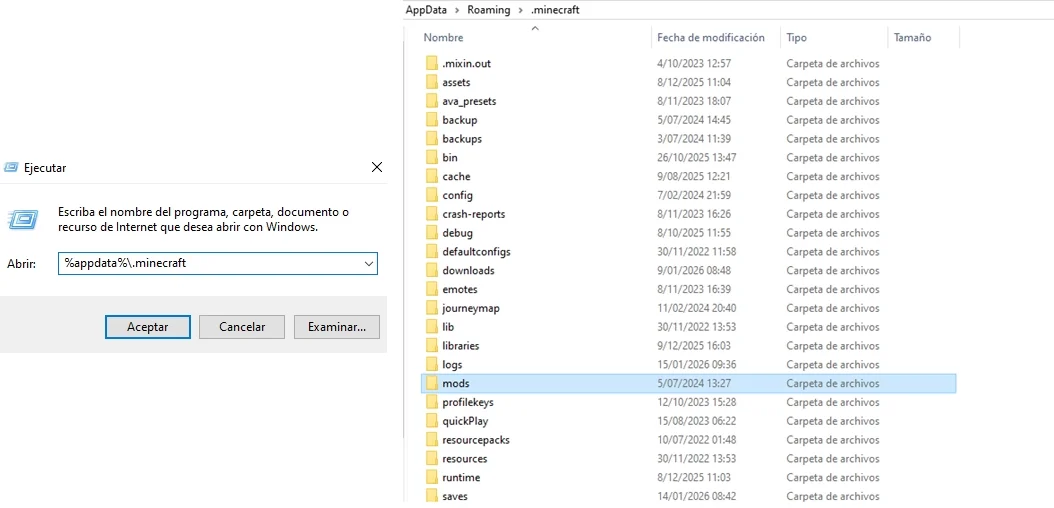Click the Abrir text field with %appdata%\.minecraft
The width and height of the screenshot is (1054, 508).
pyautogui.click(x=218, y=263)
